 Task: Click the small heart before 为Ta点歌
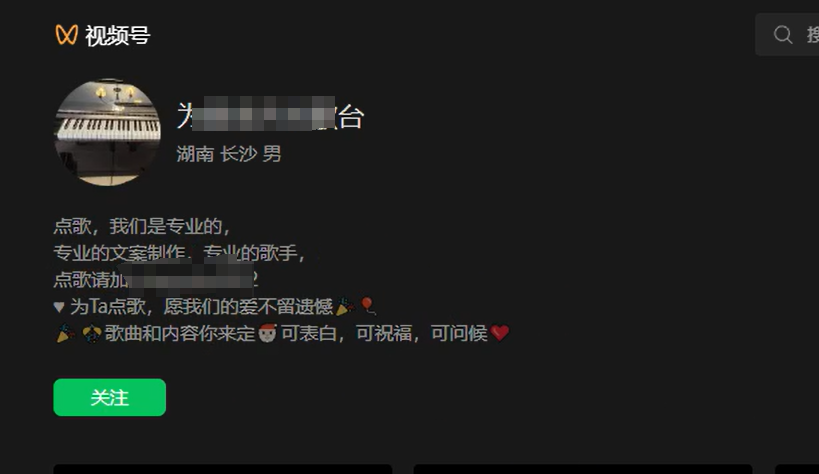pyautogui.click(x=59, y=307)
